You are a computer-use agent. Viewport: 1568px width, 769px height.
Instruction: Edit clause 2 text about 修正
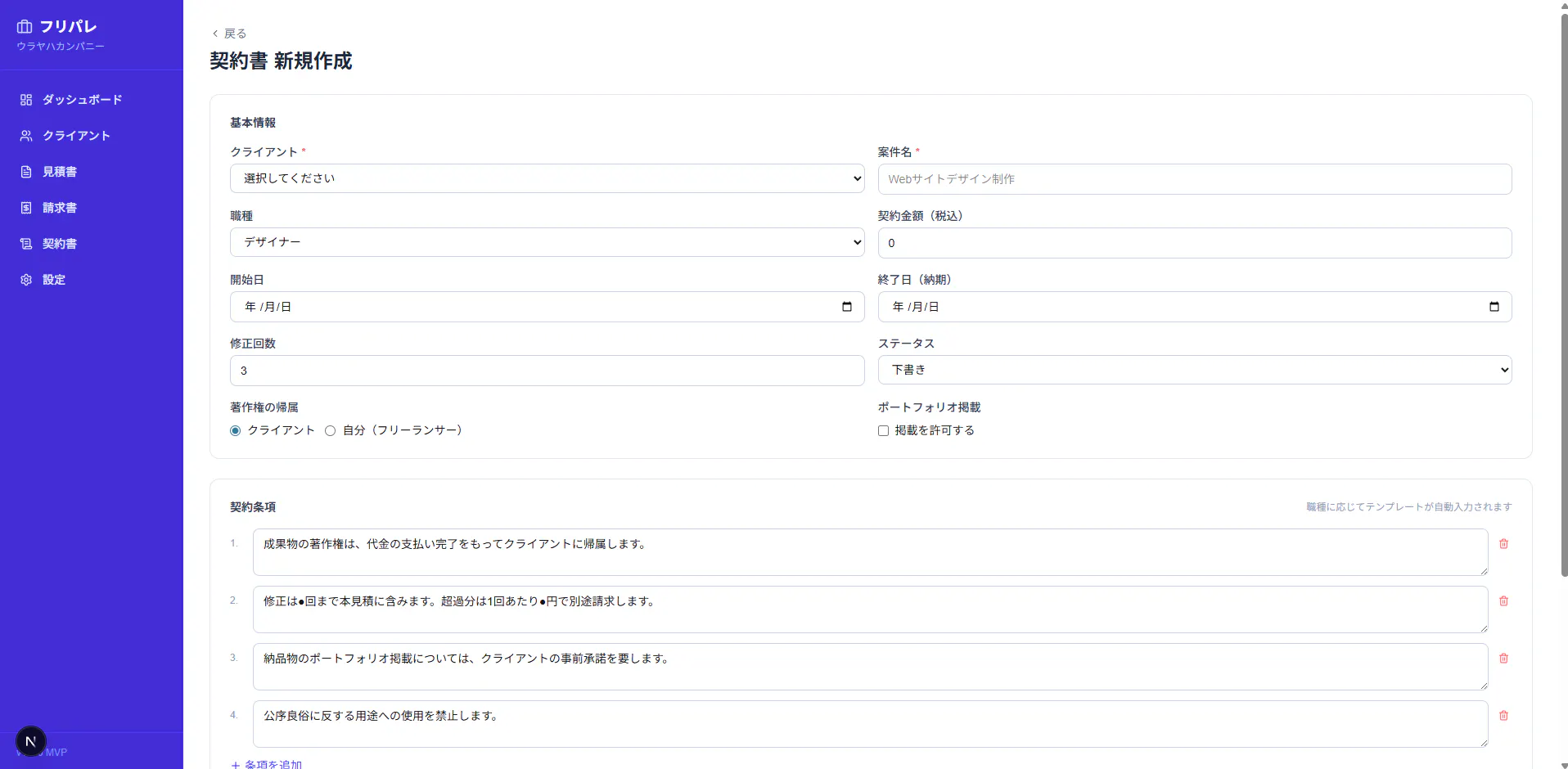coord(871,609)
